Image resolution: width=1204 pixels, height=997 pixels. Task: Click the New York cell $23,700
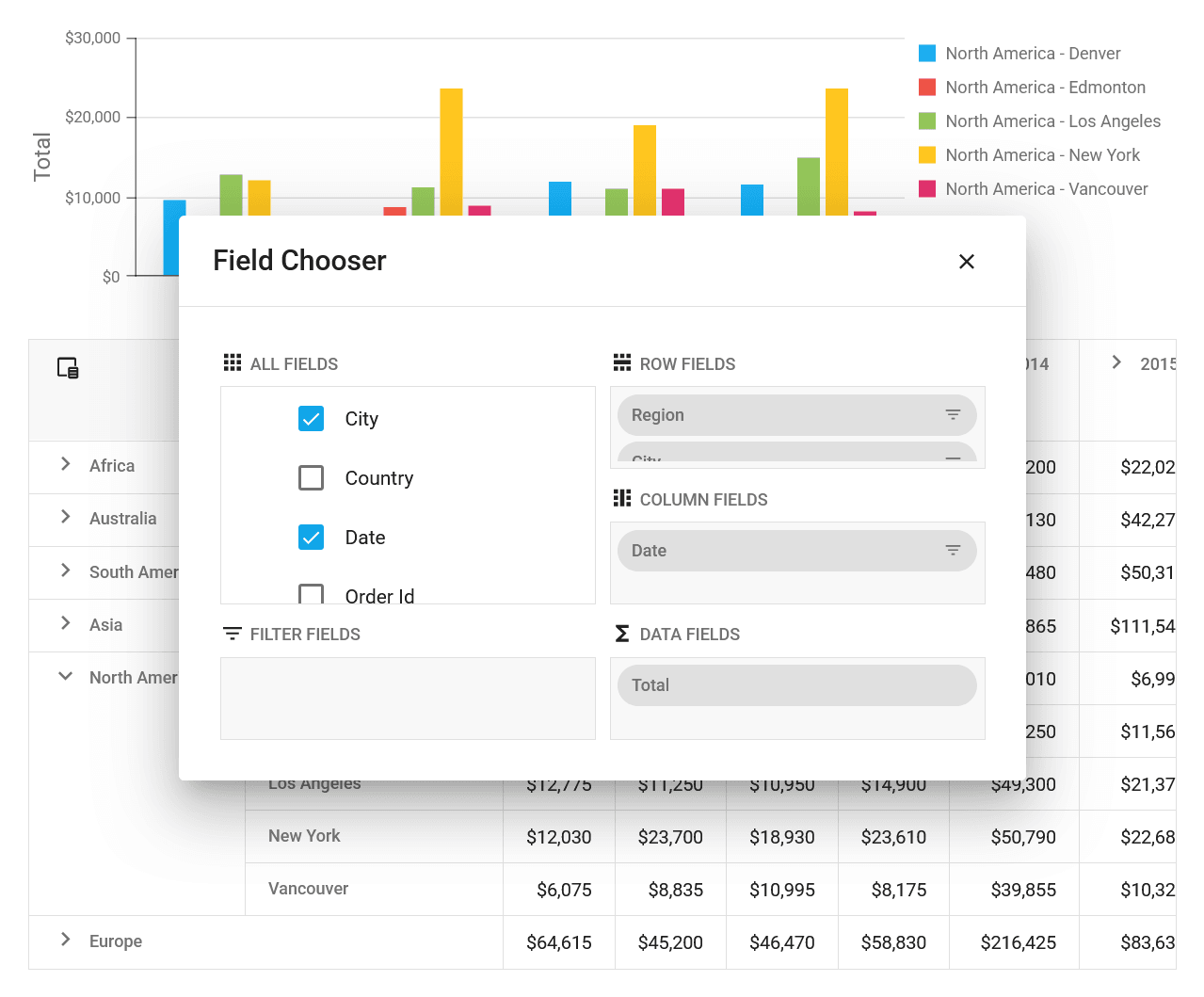tap(670, 837)
